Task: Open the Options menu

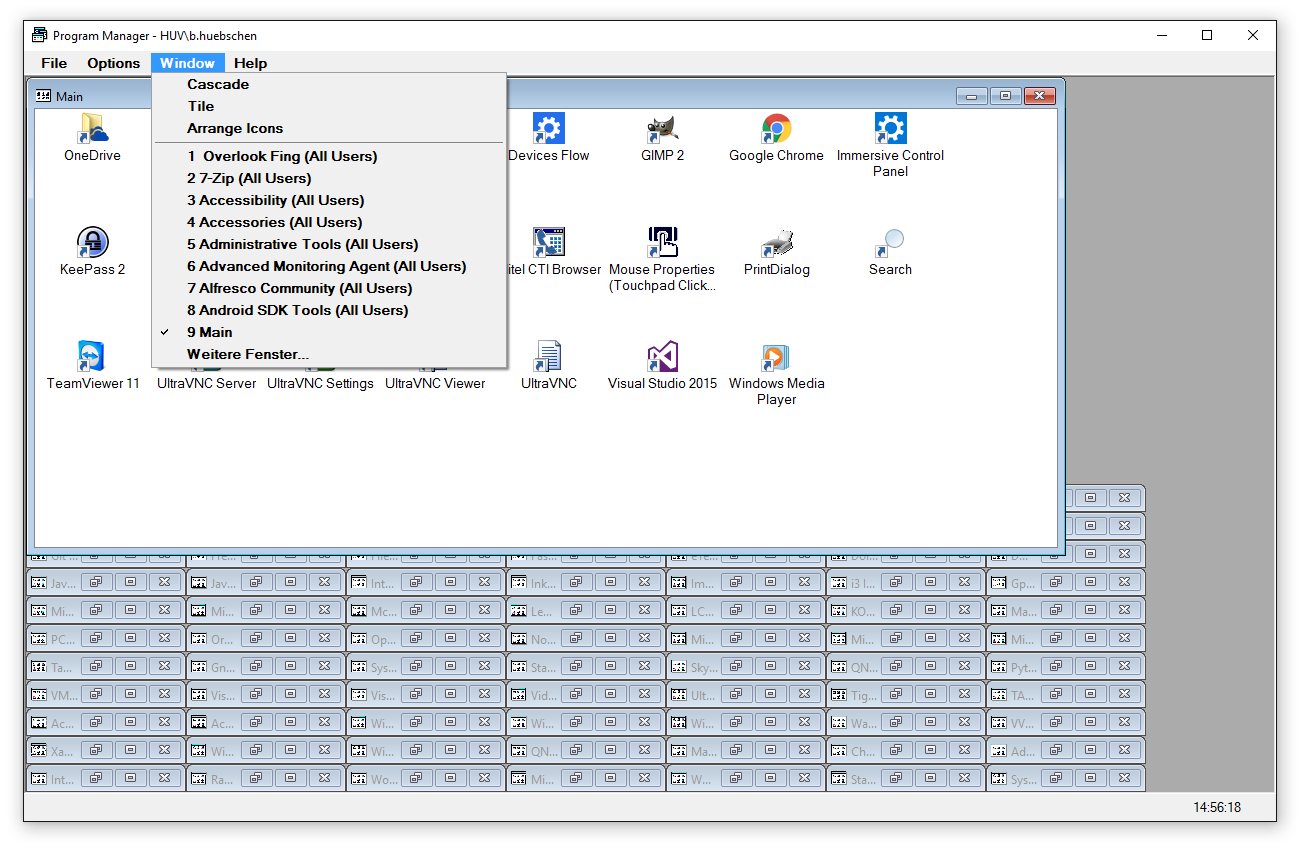Action: pos(113,63)
